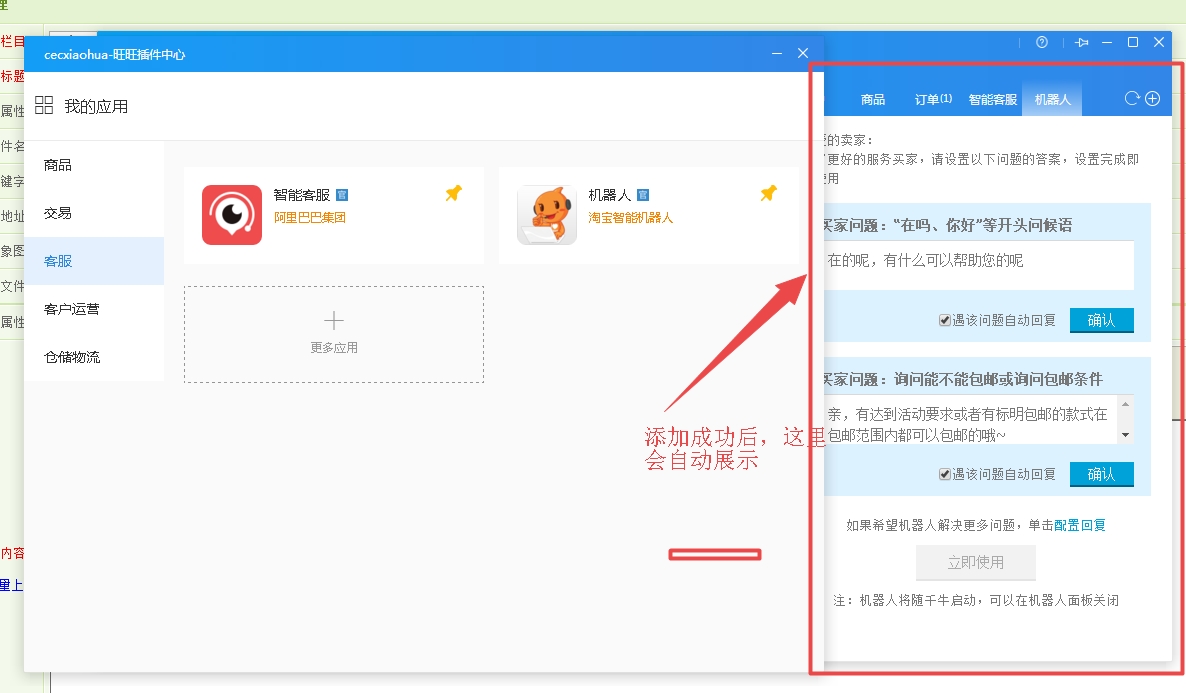Click the circled plus add-plugin icon
Image resolution: width=1186 pixels, height=693 pixels.
[1152, 98]
